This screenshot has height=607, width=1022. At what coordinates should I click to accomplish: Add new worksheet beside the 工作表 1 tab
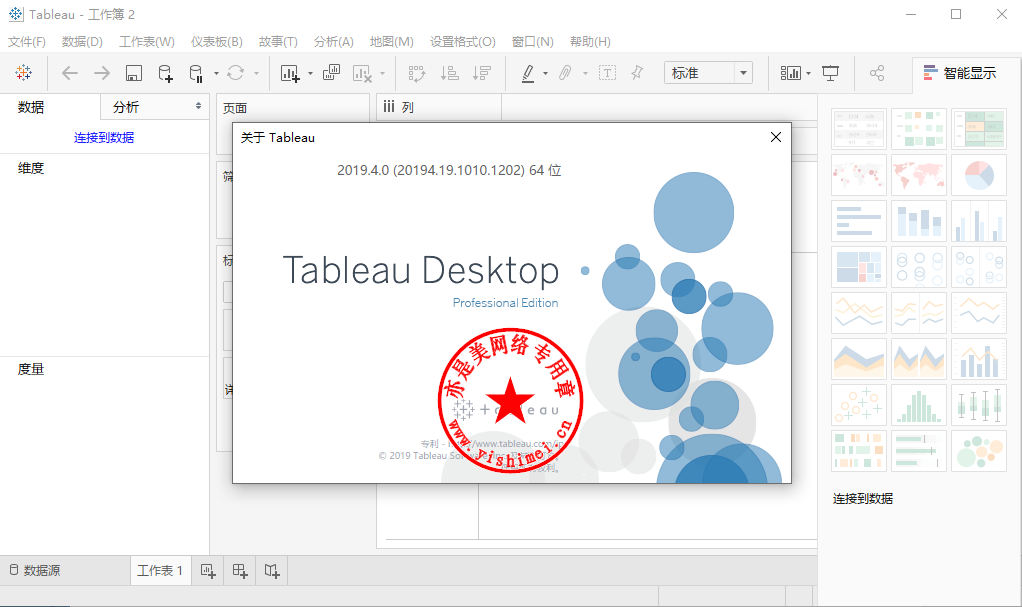[208, 571]
